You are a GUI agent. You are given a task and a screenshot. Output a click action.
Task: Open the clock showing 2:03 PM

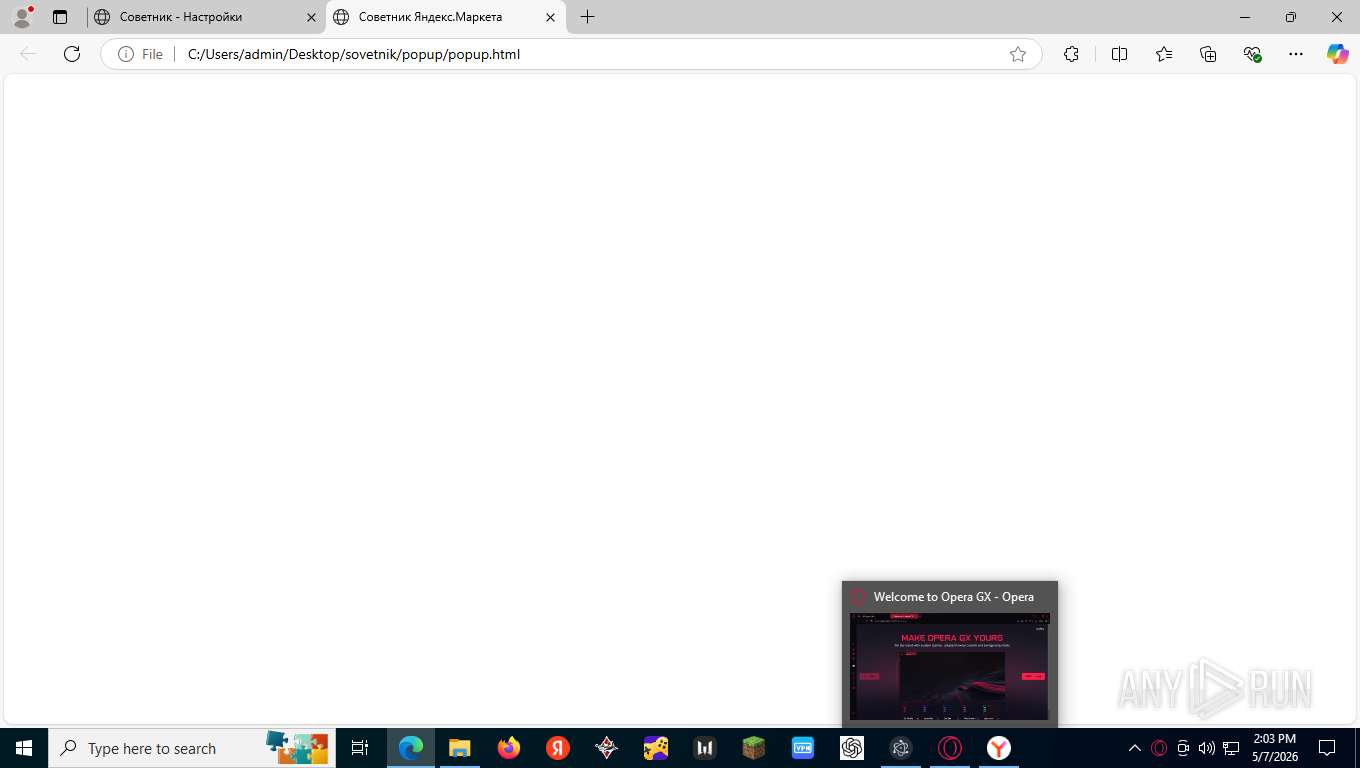coord(1274,748)
